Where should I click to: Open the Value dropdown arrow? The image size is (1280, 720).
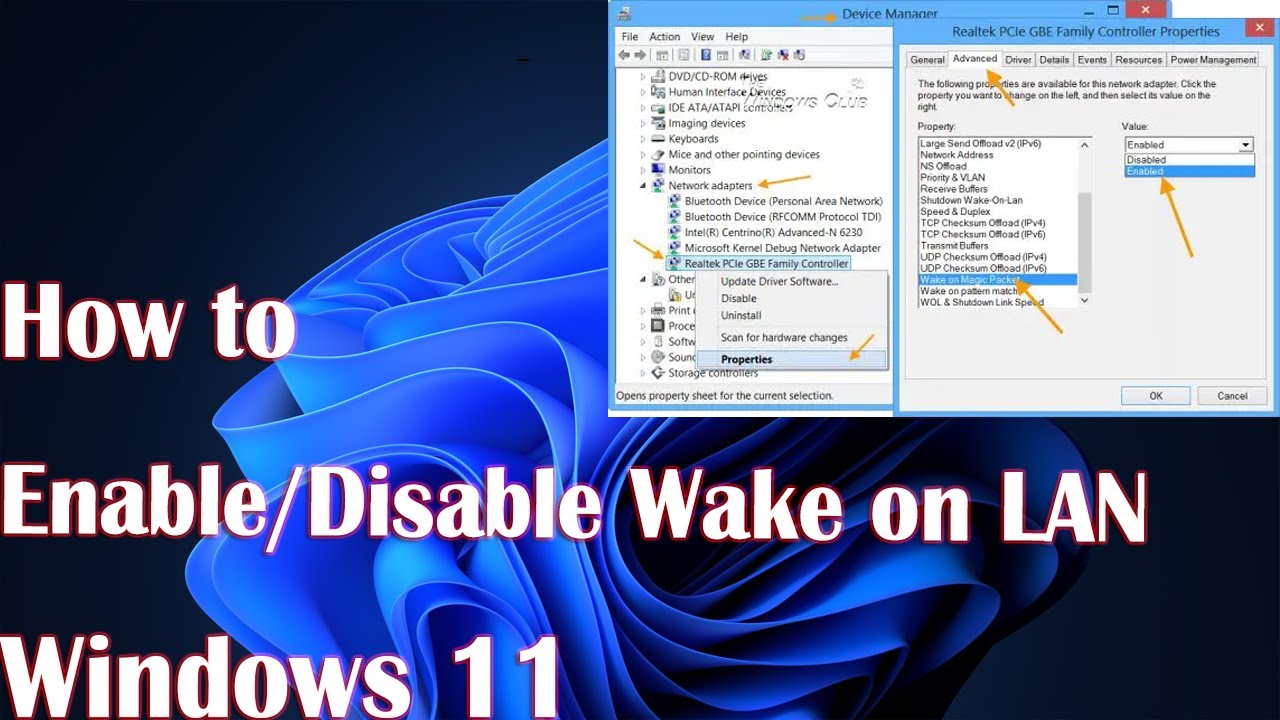(x=1245, y=145)
